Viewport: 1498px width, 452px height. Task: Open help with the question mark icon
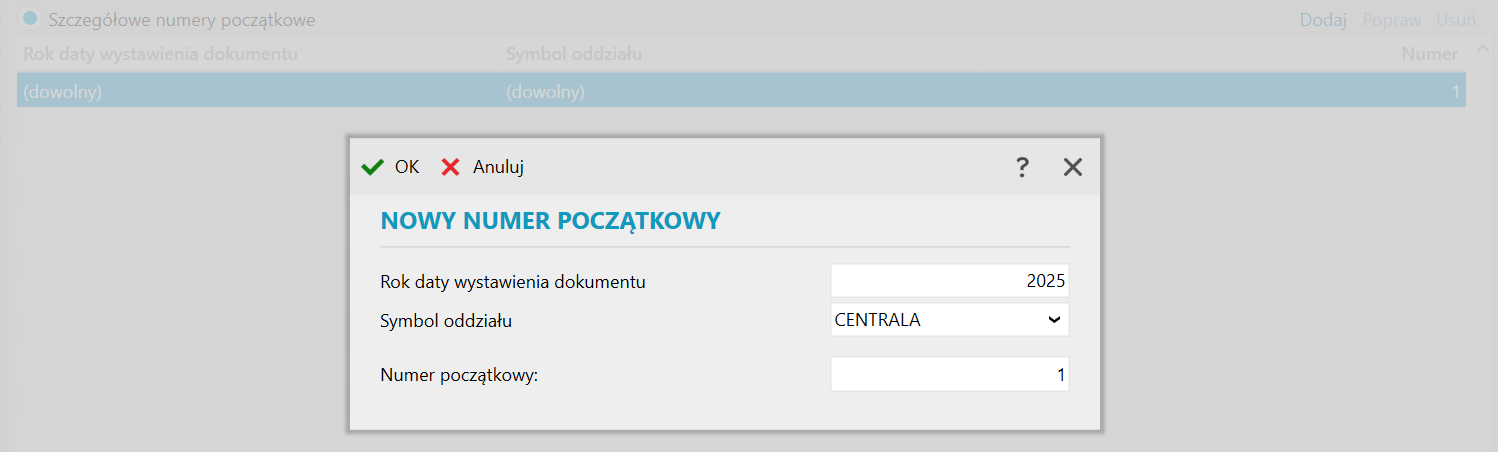tap(1022, 167)
